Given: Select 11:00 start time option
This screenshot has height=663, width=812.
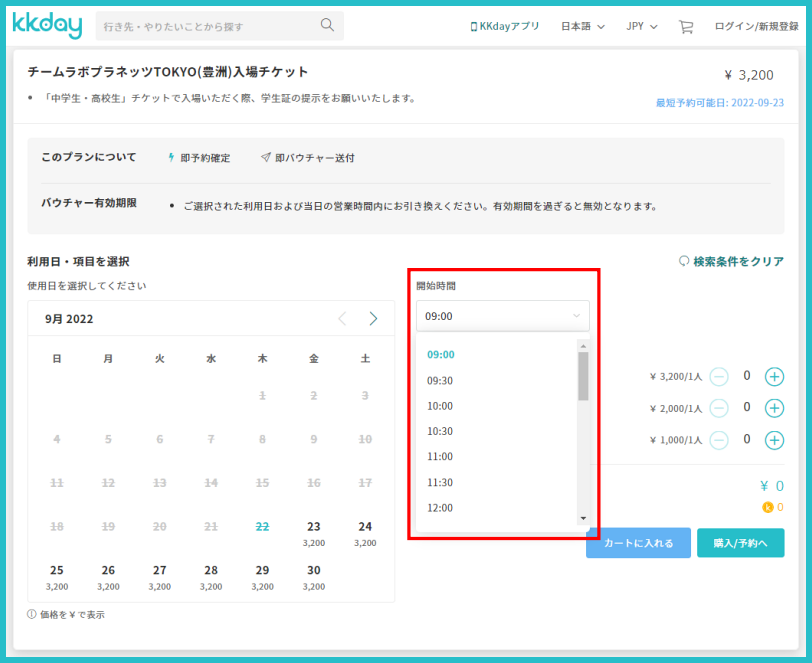Looking at the screenshot, I should [440, 457].
